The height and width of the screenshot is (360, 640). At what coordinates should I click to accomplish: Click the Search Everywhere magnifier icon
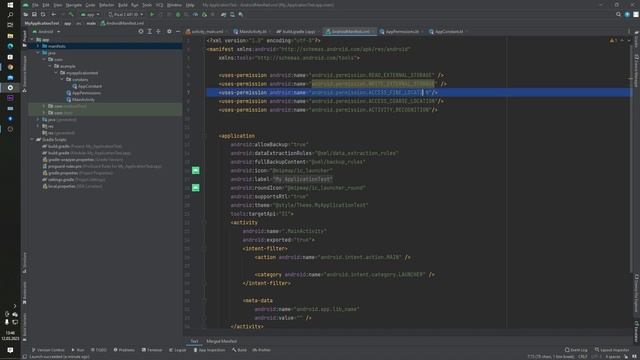(x=618, y=14)
